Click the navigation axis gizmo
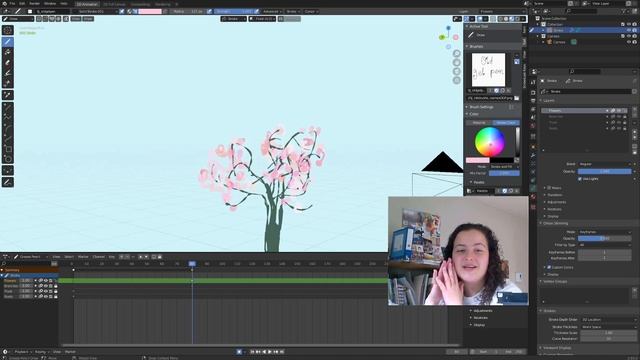Image resolution: width=640 pixels, height=360 pixels. click(x=449, y=37)
